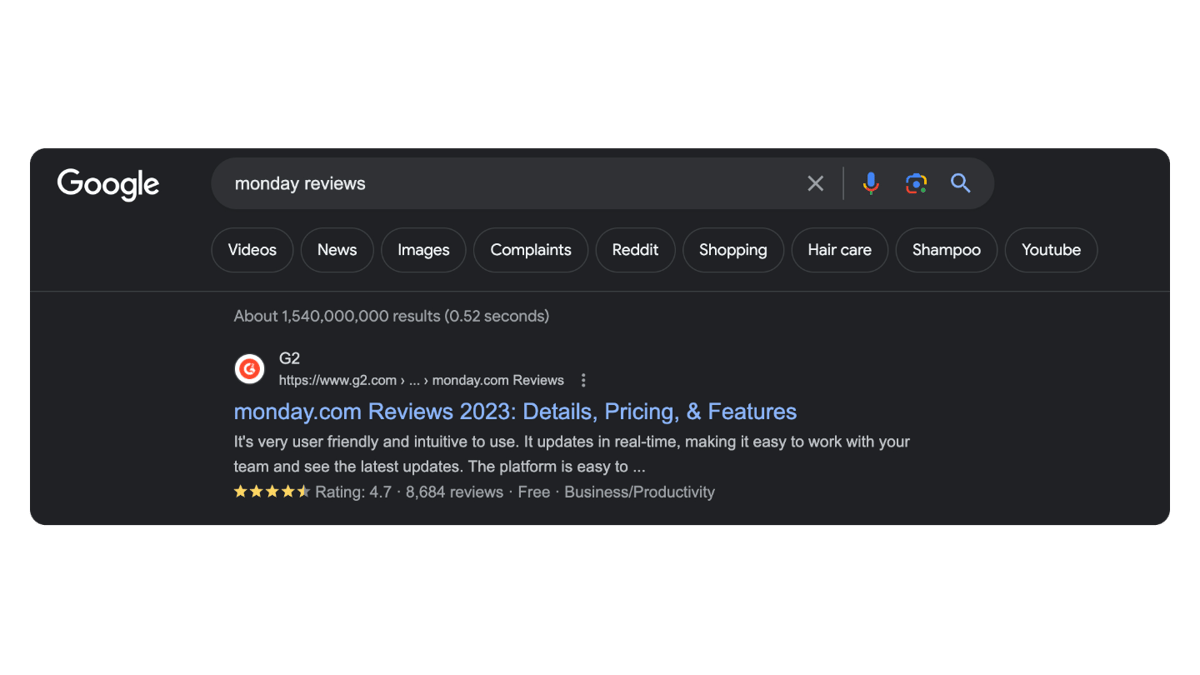Click the magnifying glass search icon
This screenshot has width=1200, height=675.
click(x=961, y=183)
